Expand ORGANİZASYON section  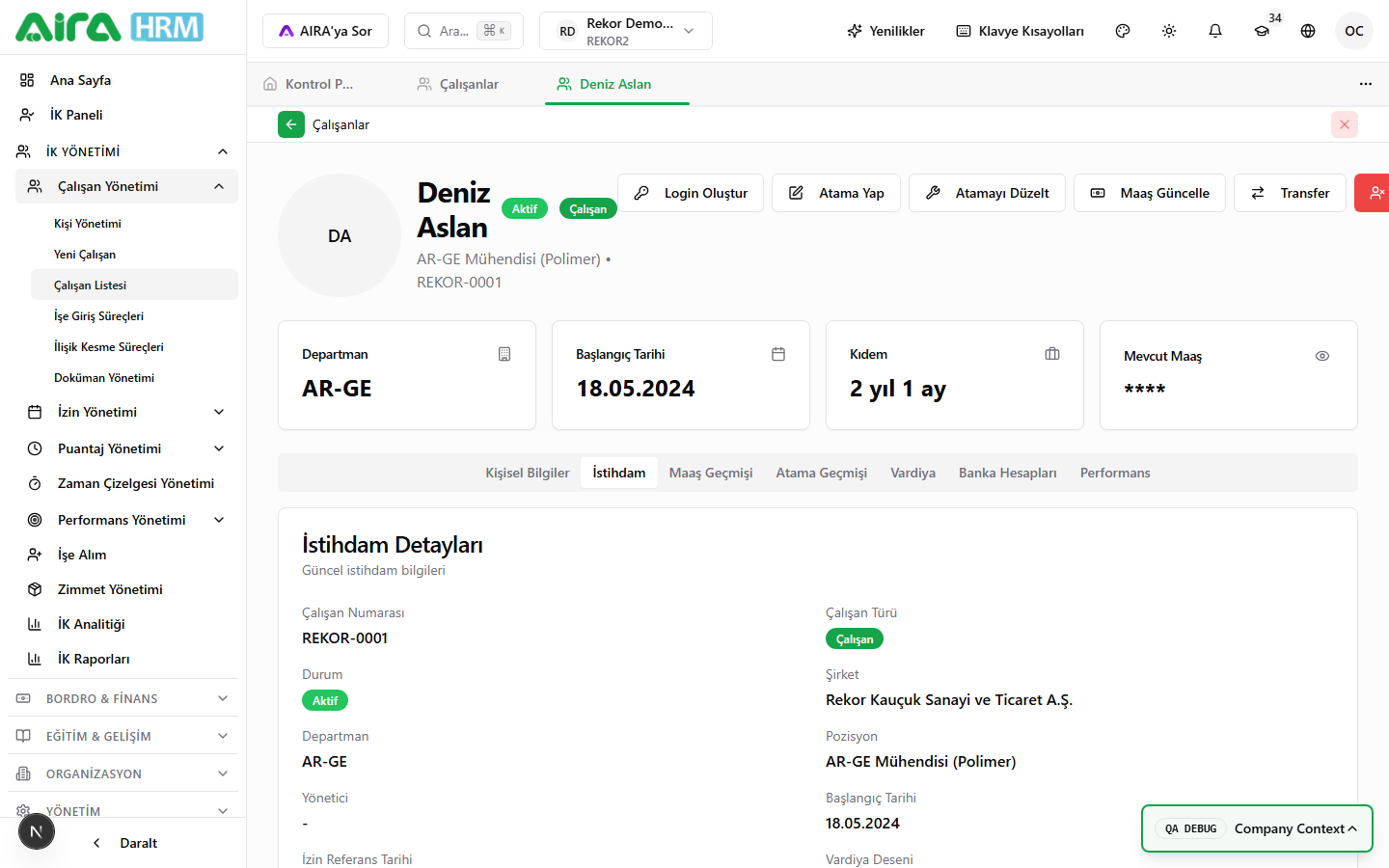coord(123,773)
